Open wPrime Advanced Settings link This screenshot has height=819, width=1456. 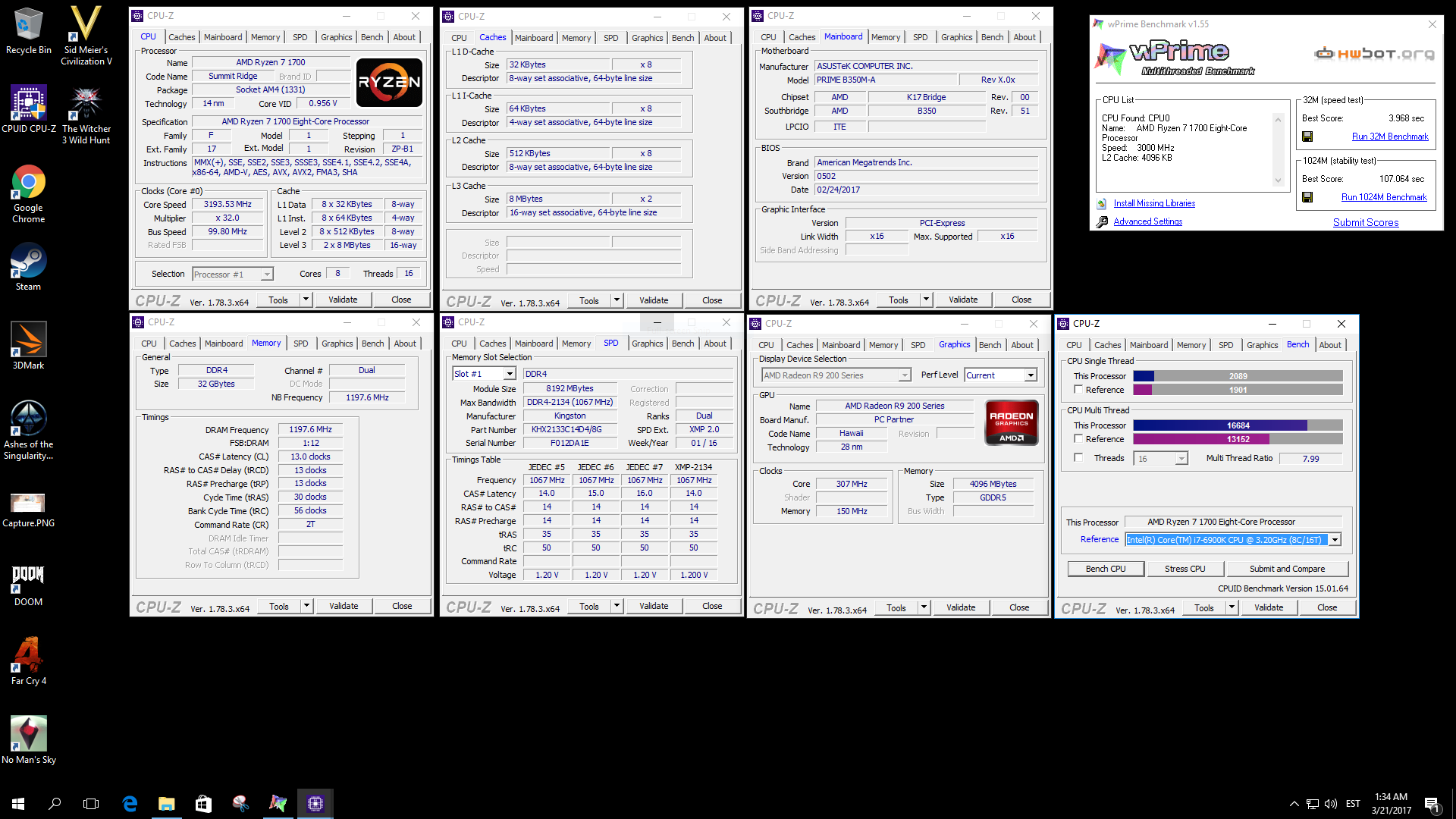tap(1147, 221)
